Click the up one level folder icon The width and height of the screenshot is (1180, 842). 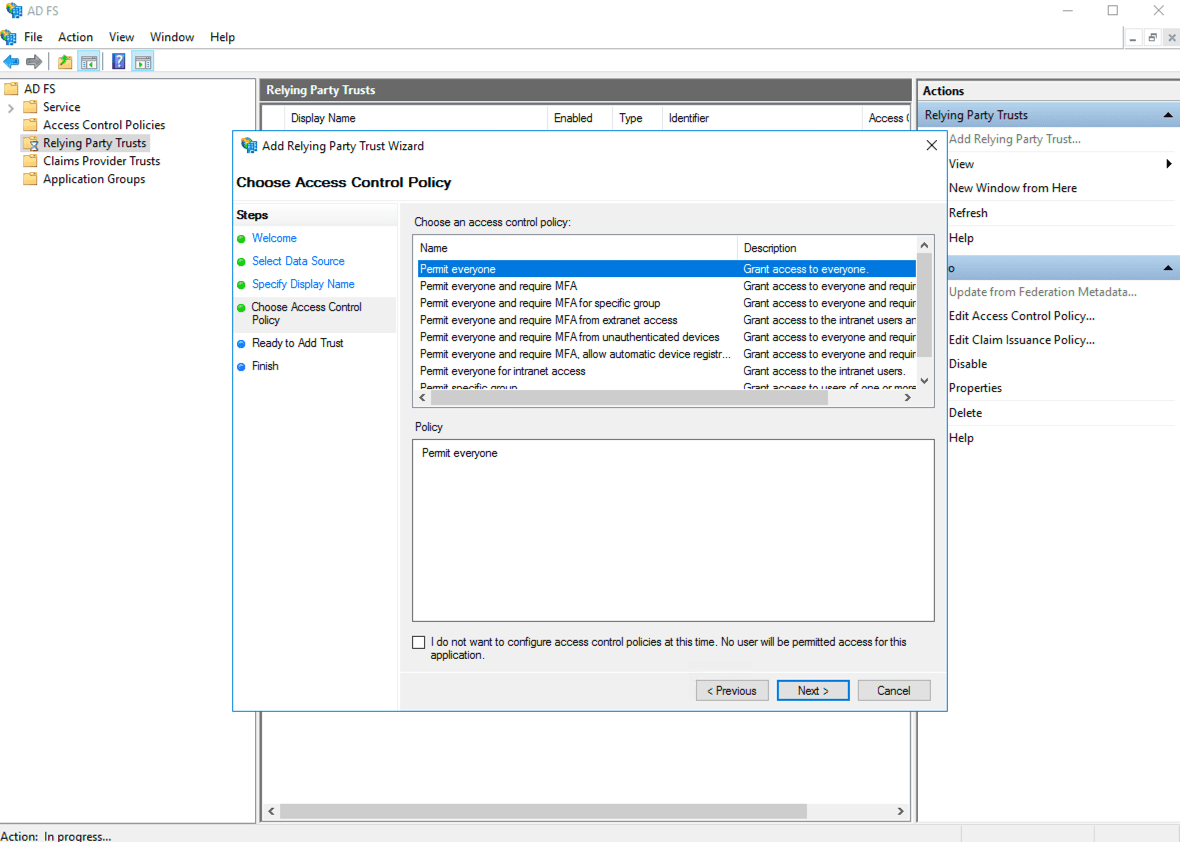(x=64, y=61)
